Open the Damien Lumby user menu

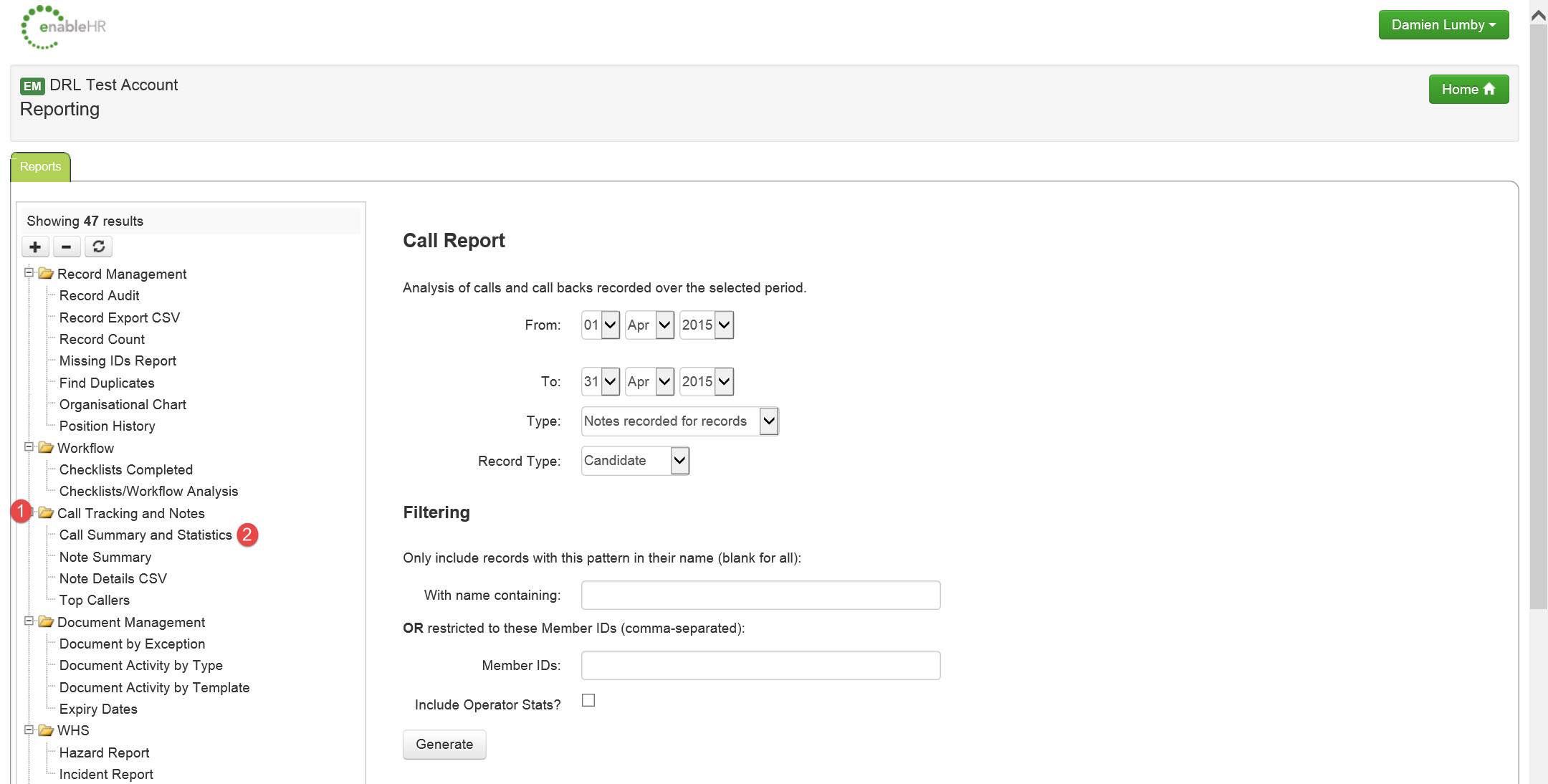tap(1443, 25)
